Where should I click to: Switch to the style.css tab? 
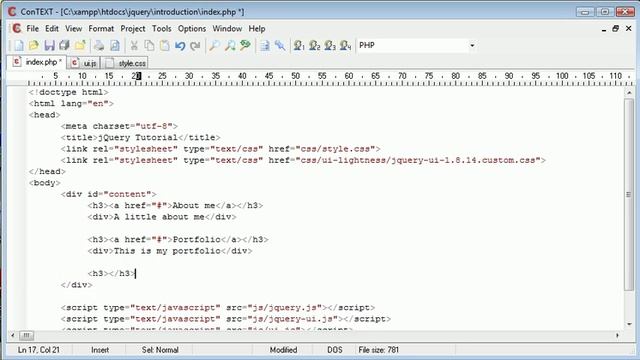pyautogui.click(x=125, y=63)
